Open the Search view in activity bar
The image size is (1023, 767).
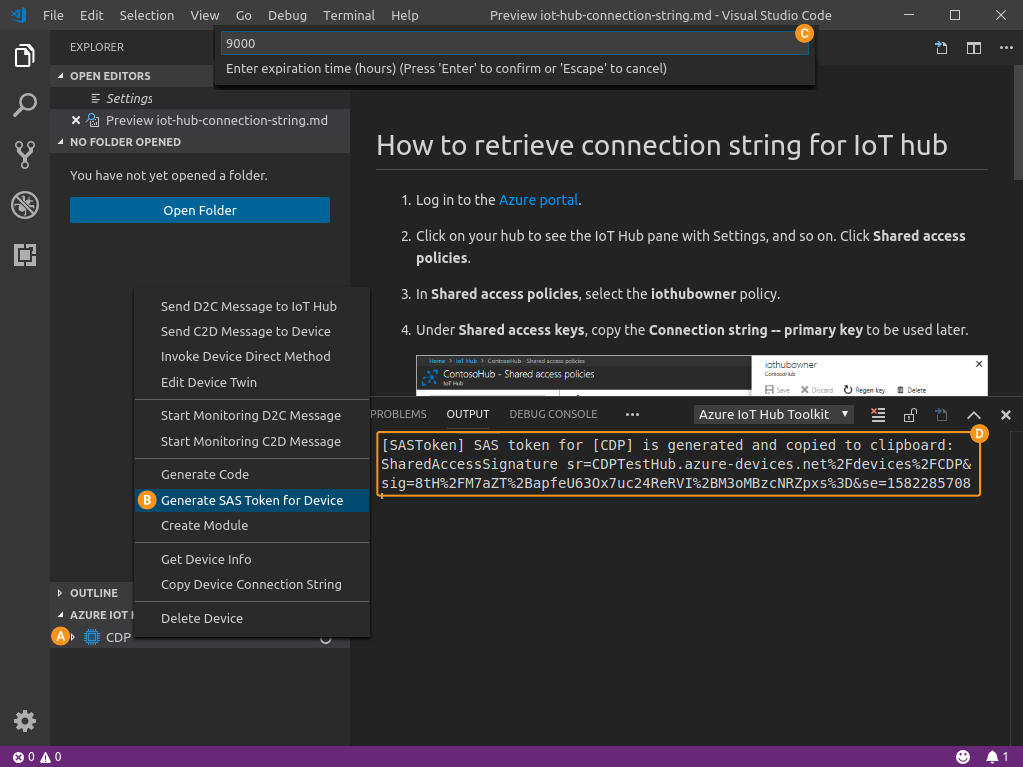coord(25,104)
